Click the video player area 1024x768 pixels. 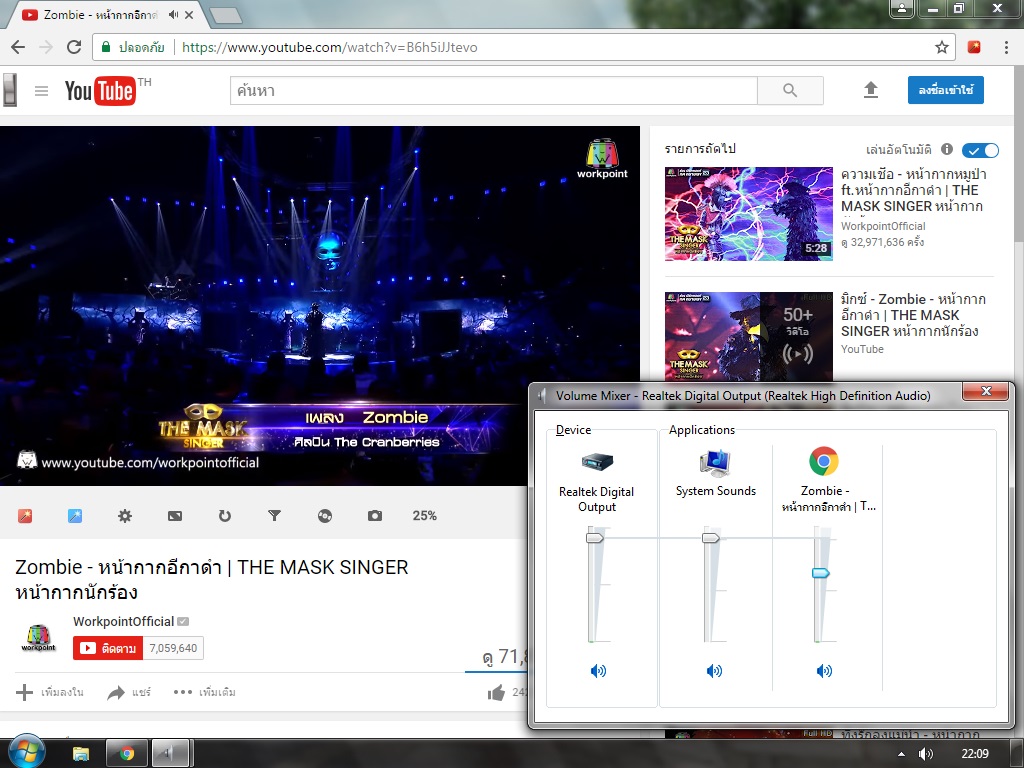pyautogui.click(x=320, y=306)
